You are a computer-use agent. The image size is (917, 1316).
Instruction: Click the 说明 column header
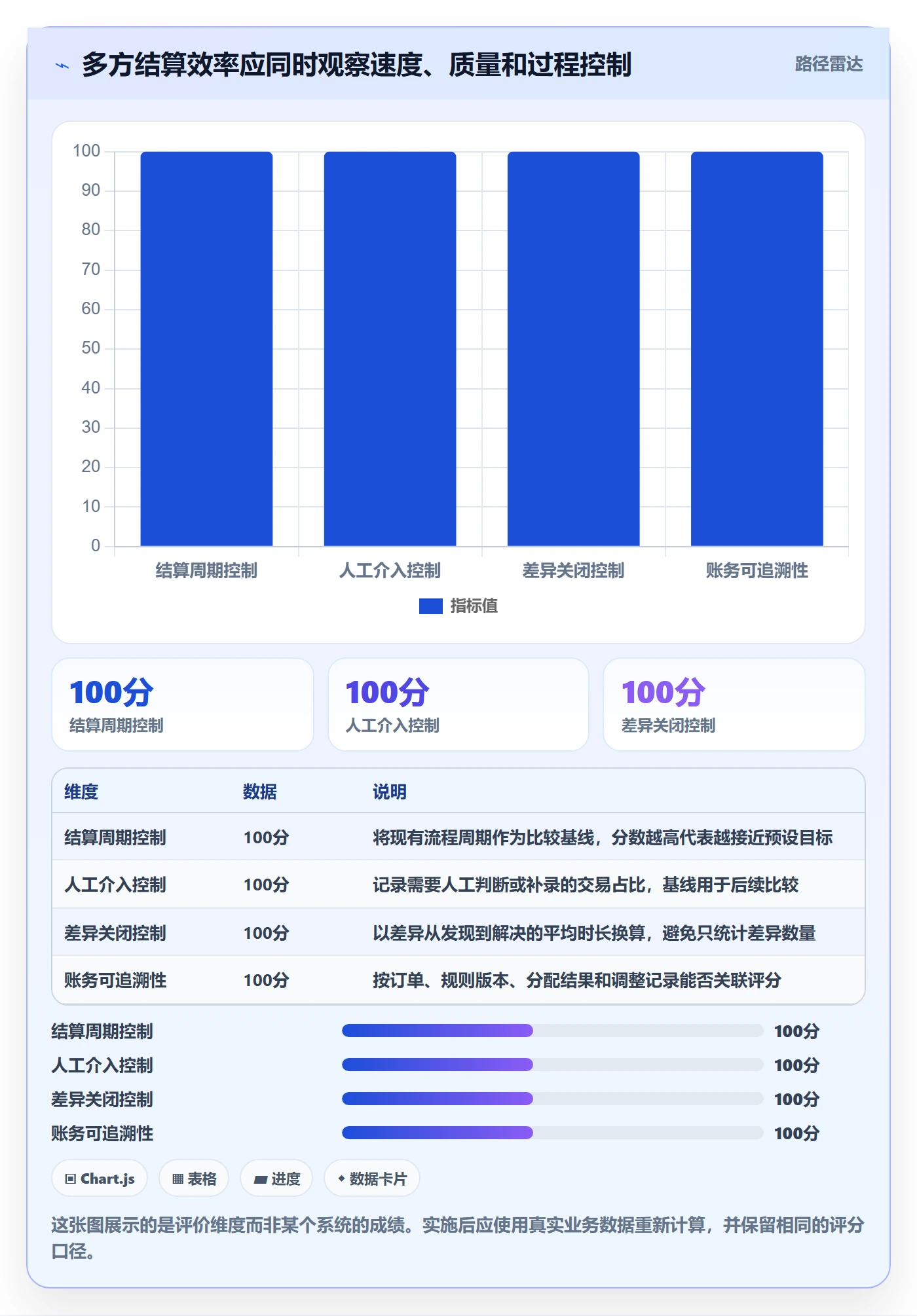point(390,792)
